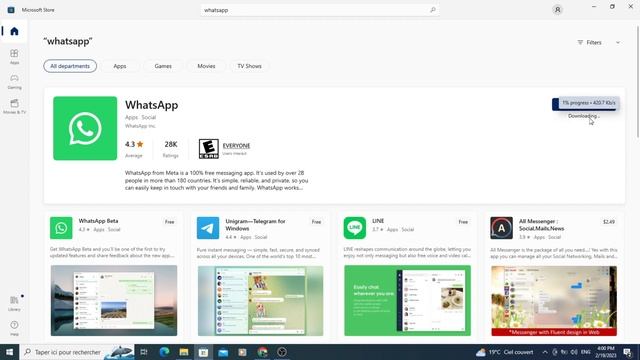Viewport: 640px width, 360px height.
Task: Click the weather 19°C Ciel couvert widget
Action: [504, 352]
